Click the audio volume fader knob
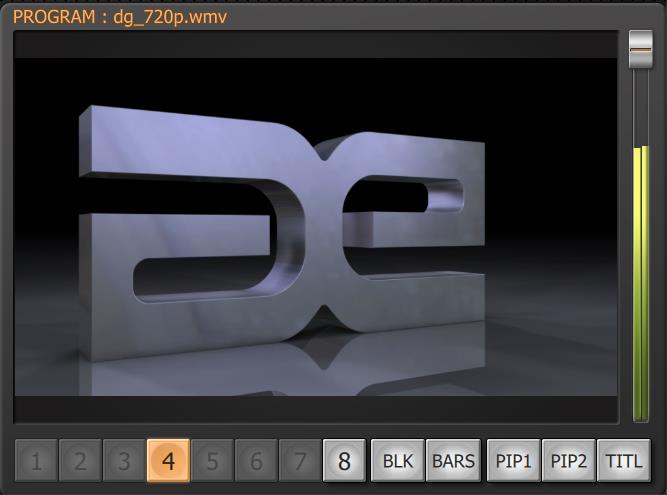Screen dimensions: 667x495 [641, 49]
